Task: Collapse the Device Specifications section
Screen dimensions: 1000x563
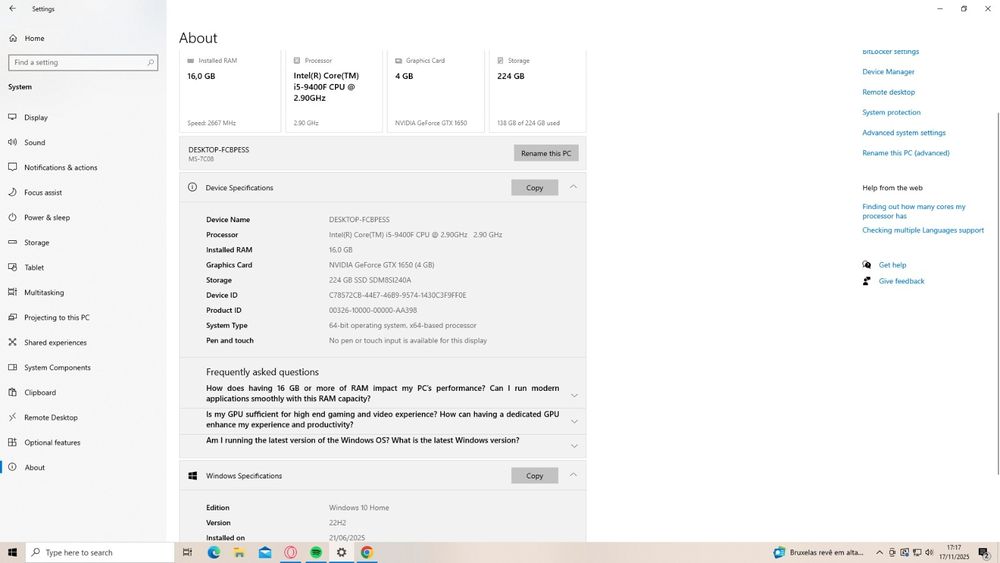Action: point(573,187)
